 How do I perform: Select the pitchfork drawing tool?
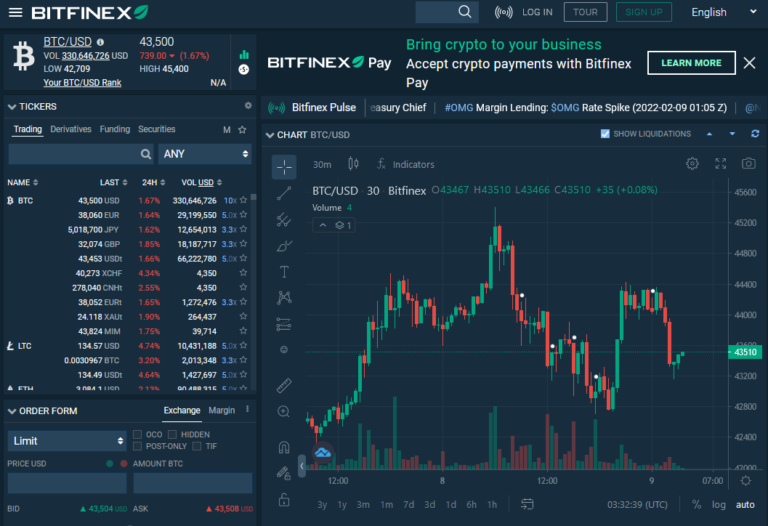284,220
